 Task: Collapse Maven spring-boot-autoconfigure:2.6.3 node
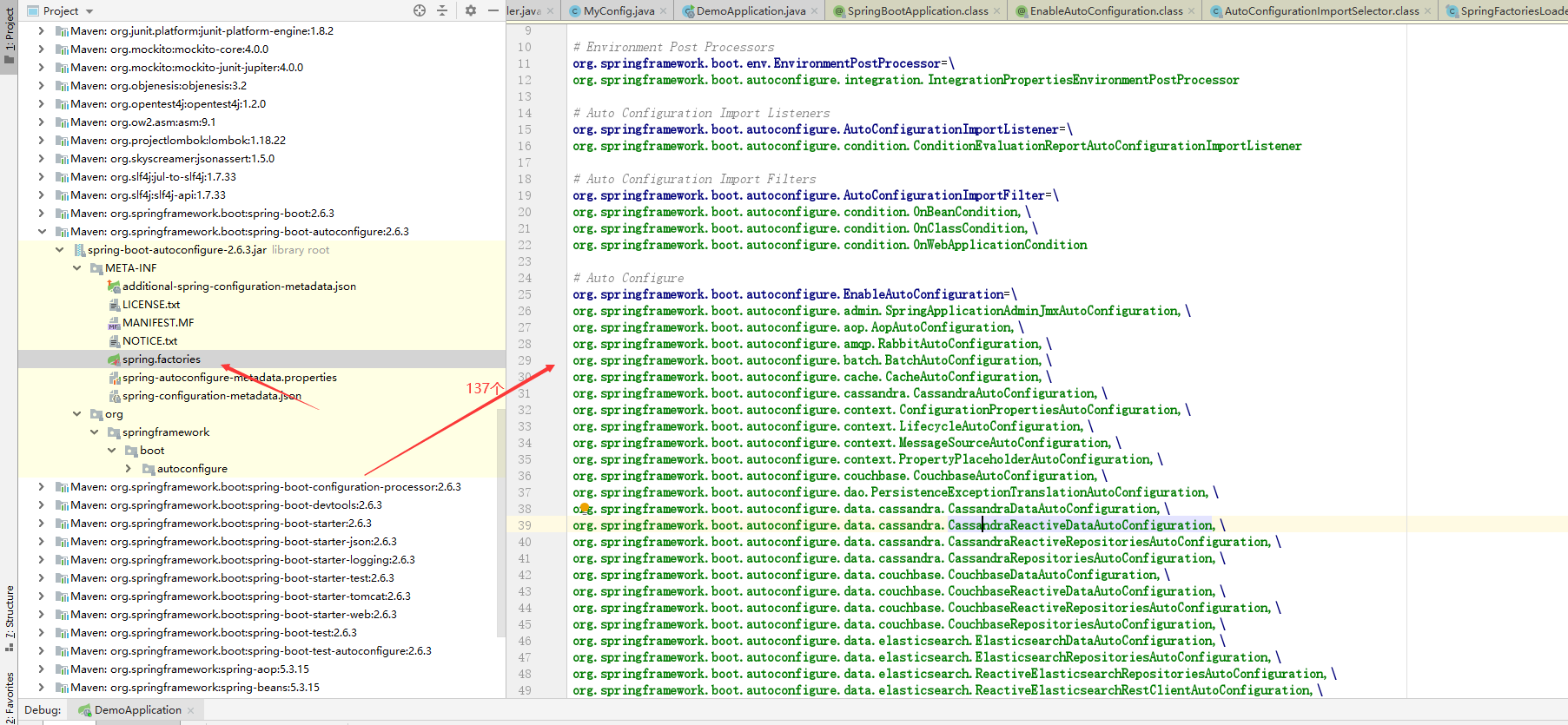(x=41, y=231)
